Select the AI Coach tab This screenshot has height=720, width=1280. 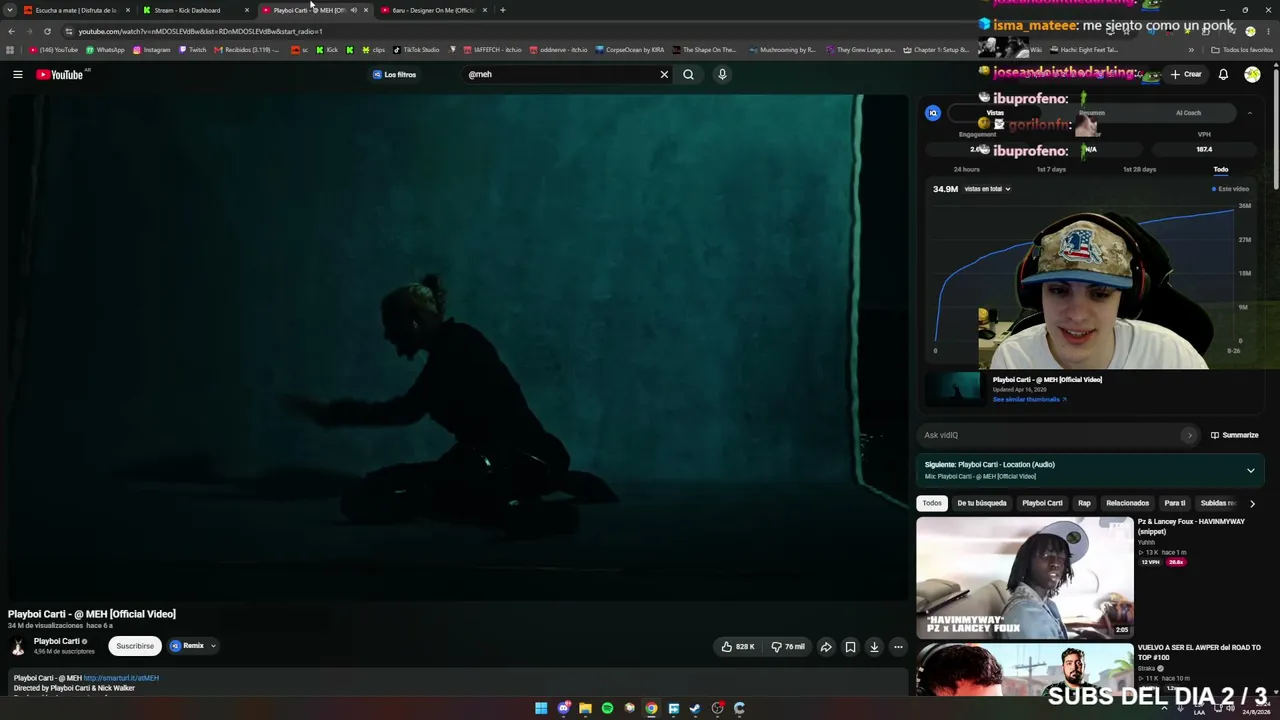pos(1188,113)
